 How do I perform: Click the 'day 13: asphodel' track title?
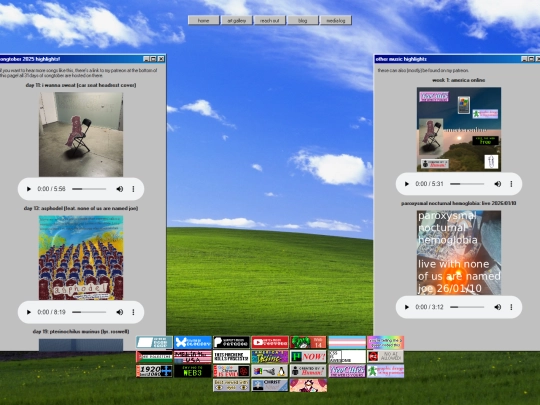[x=81, y=208]
